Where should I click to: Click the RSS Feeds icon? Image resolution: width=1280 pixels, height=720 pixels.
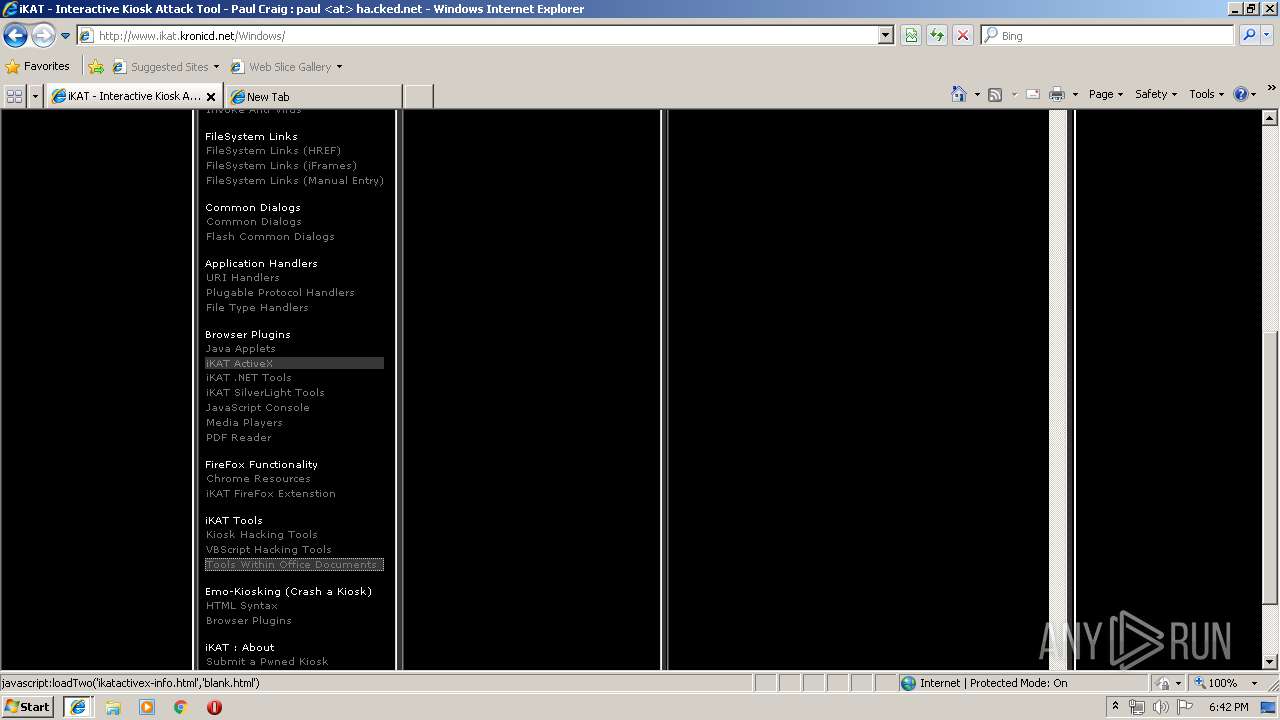click(995, 94)
